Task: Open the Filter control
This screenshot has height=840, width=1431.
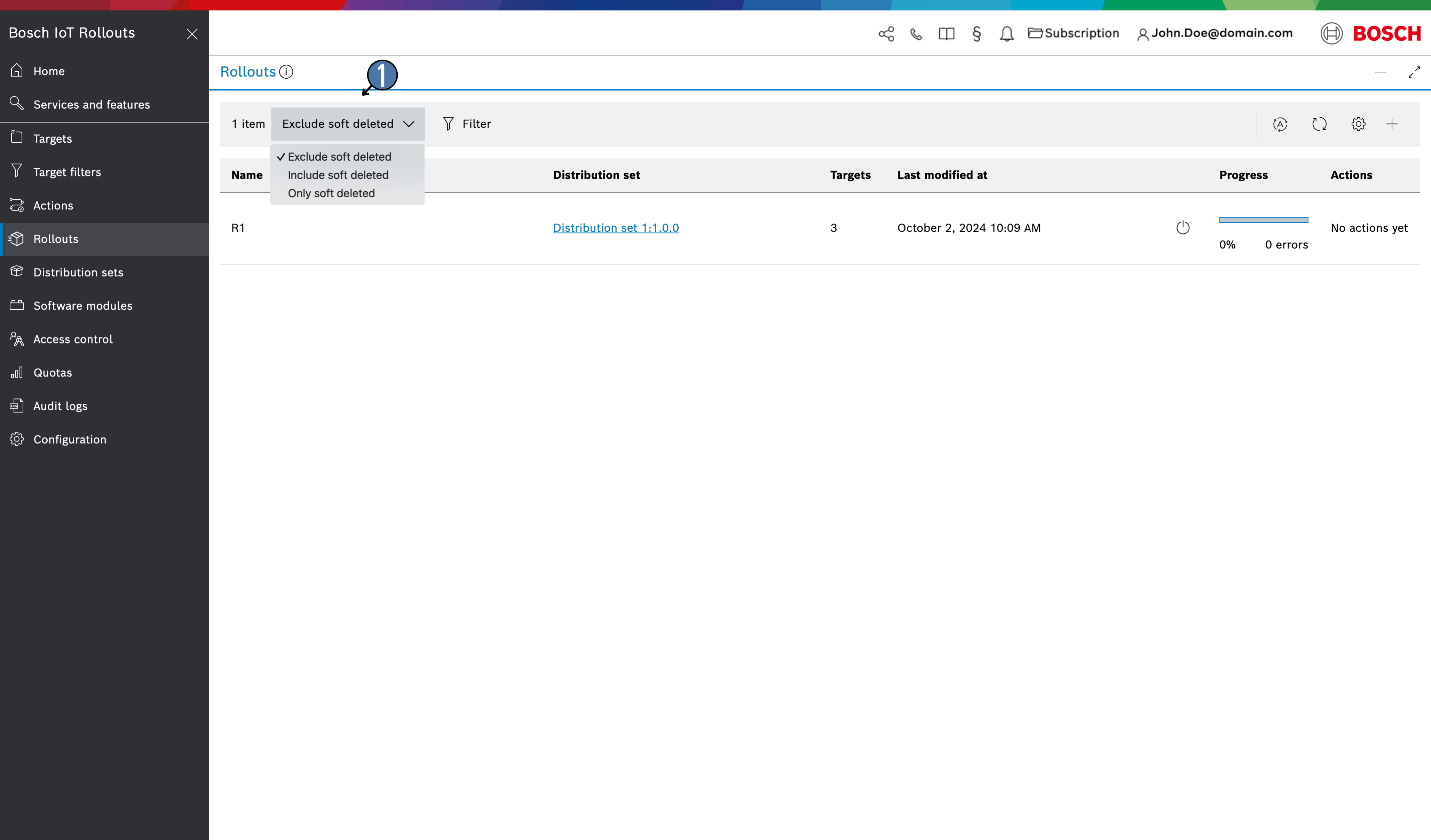Action: pyautogui.click(x=467, y=124)
